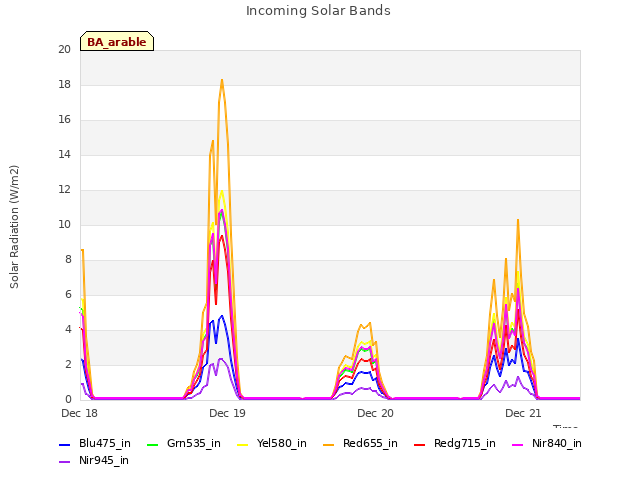Click the Redg715_in legend label
The height and width of the screenshot is (480, 640).
pos(465,444)
